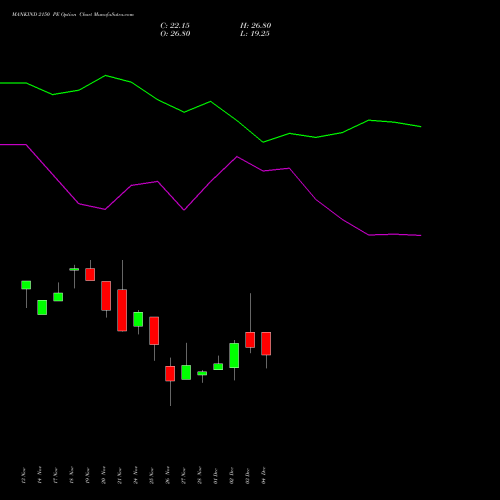Image resolution: width=500 pixels, height=500 pixels.
Task: Click the green candlestick for 27 Nov
Action: click(186, 372)
